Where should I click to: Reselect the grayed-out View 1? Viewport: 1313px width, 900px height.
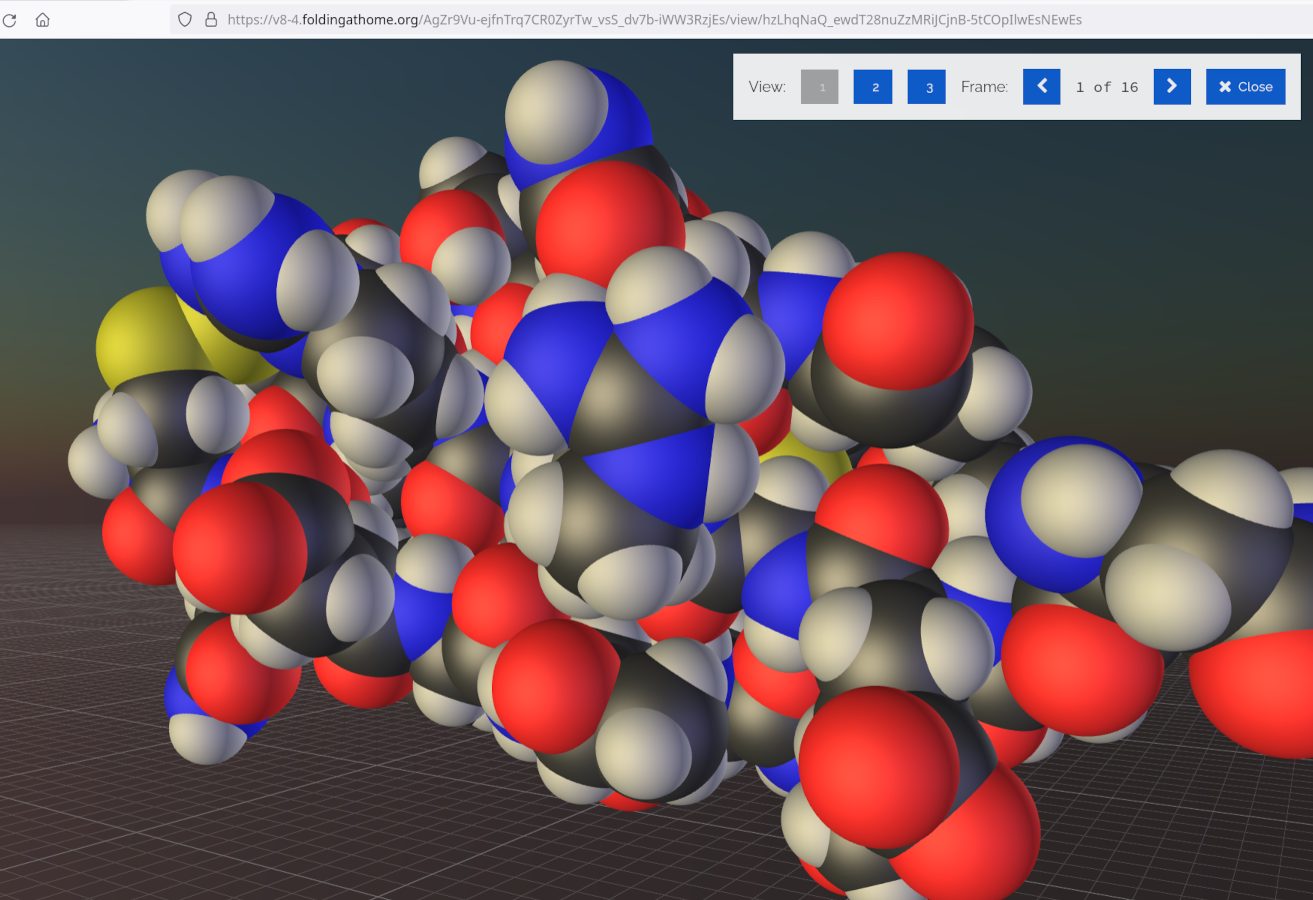[819, 86]
